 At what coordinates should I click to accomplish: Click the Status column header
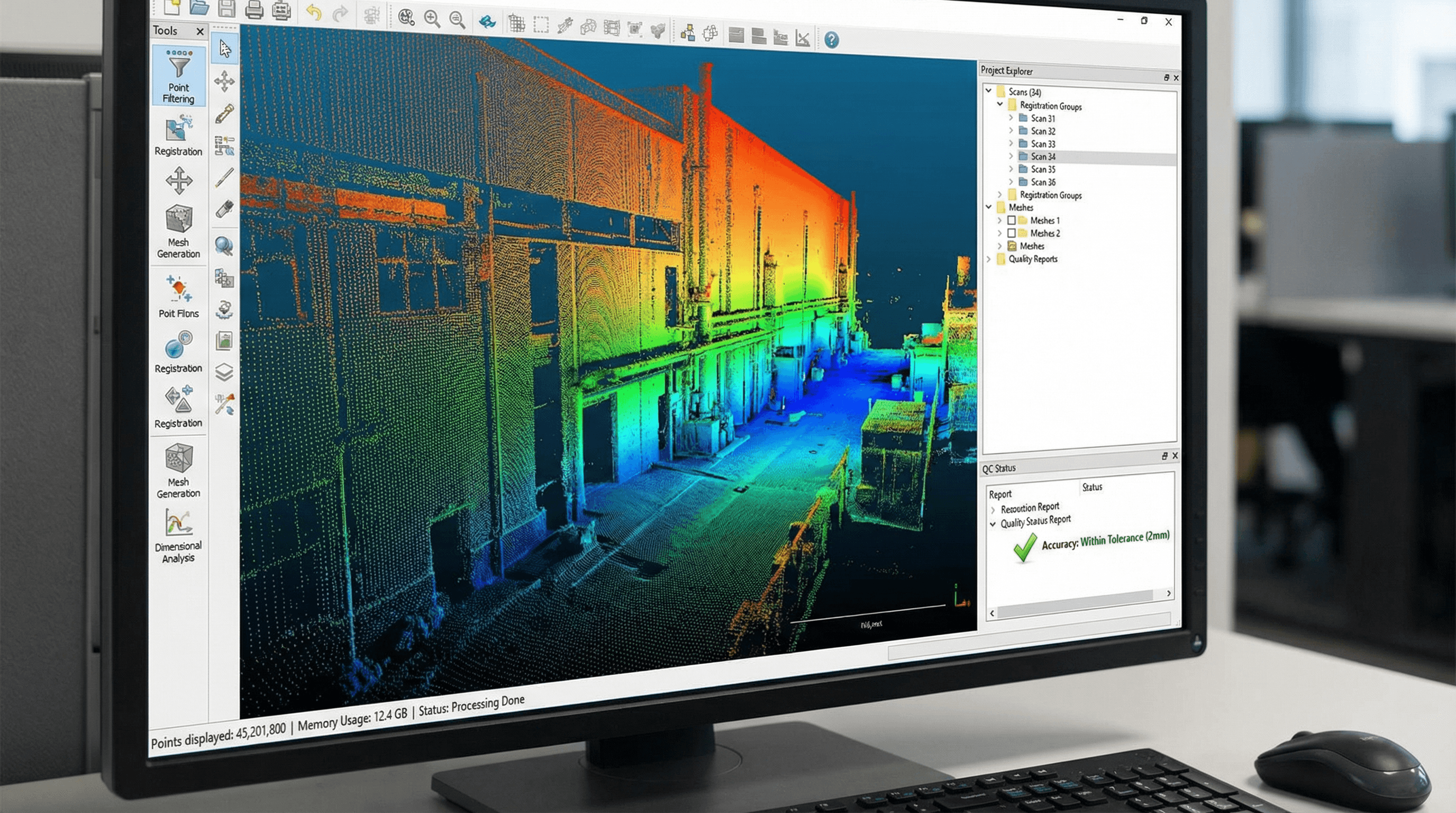pyautogui.click(x=1092, y=487)
